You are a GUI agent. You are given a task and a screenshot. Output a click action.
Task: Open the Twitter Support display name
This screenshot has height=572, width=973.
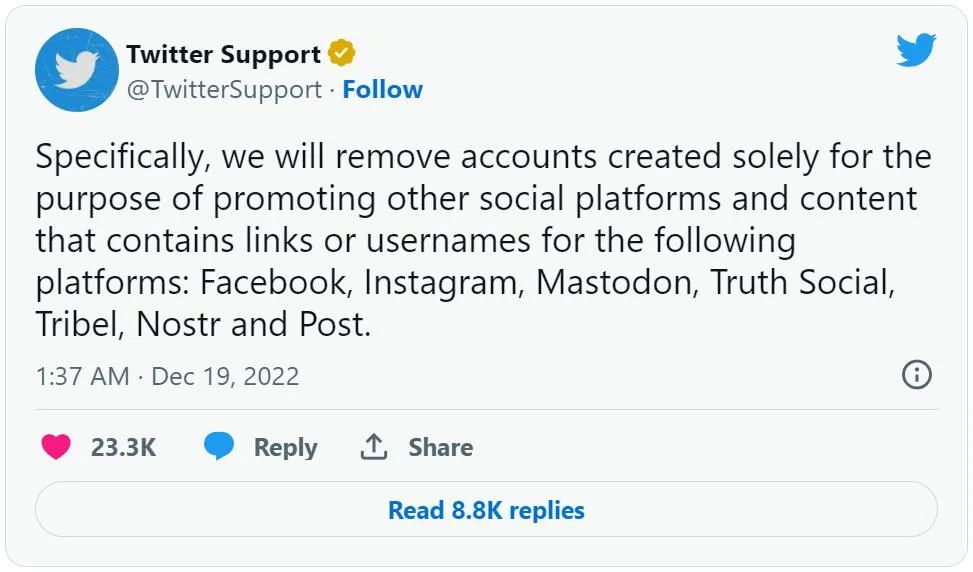click(223, 54)
